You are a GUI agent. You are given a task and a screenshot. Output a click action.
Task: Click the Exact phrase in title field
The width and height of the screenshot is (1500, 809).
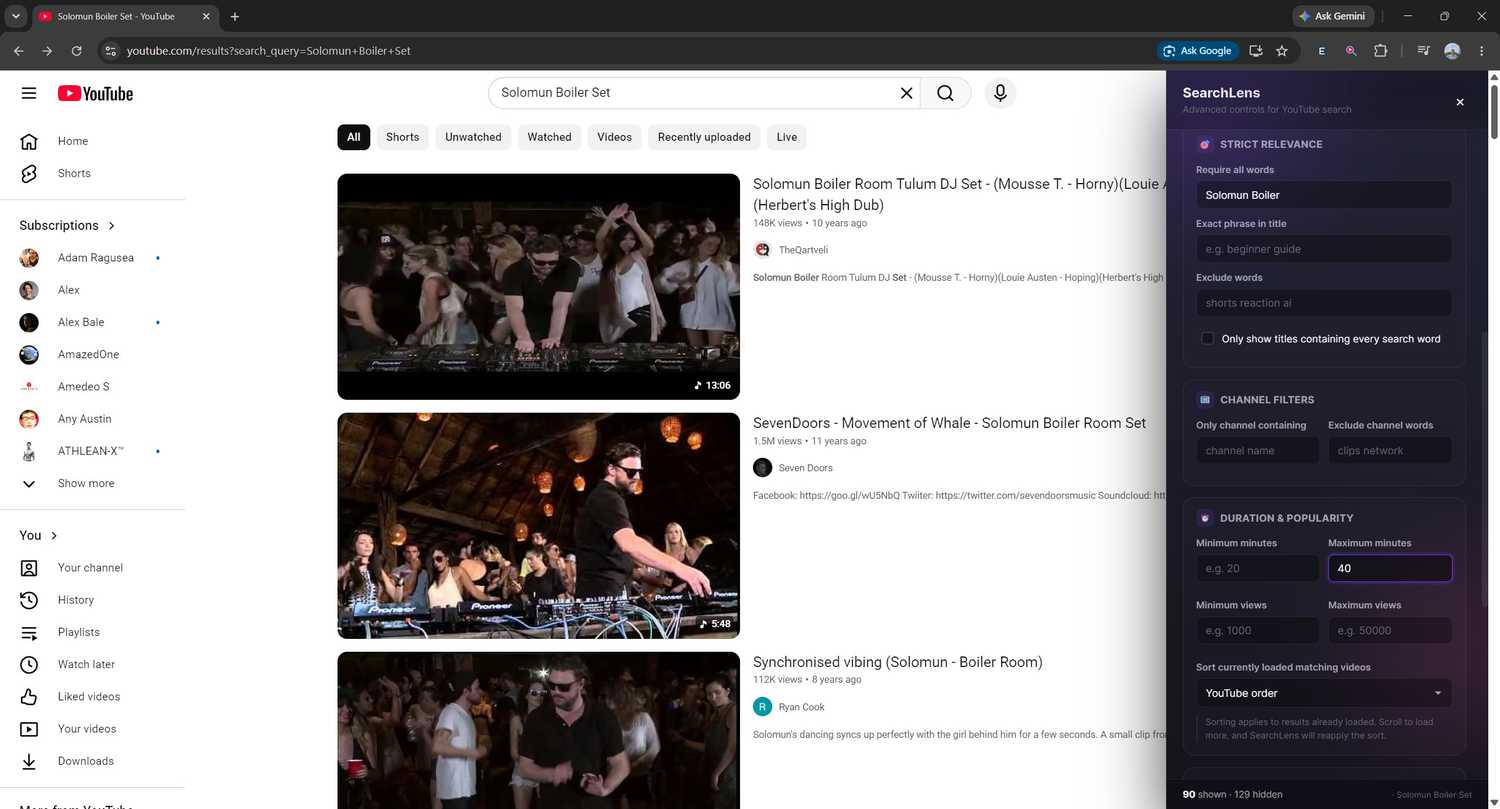(x=1324, y=249)
